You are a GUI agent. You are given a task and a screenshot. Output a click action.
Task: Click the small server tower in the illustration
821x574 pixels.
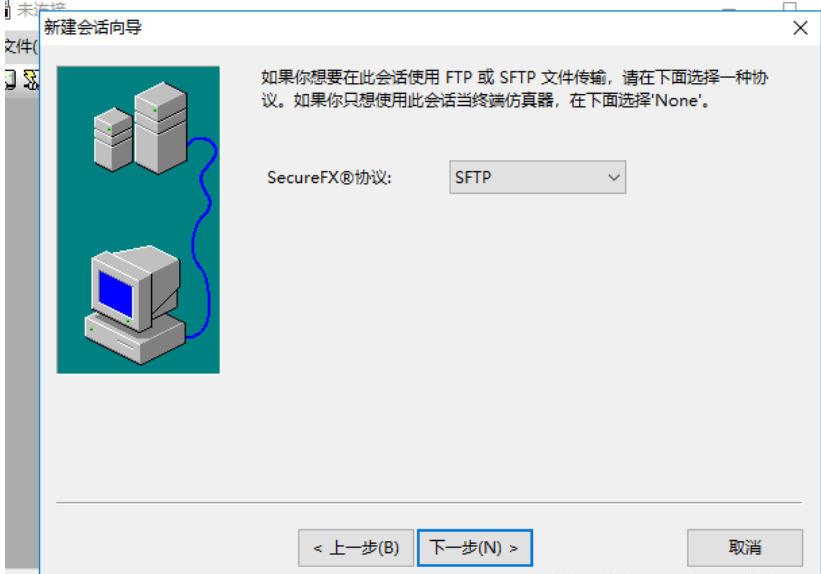113,139
